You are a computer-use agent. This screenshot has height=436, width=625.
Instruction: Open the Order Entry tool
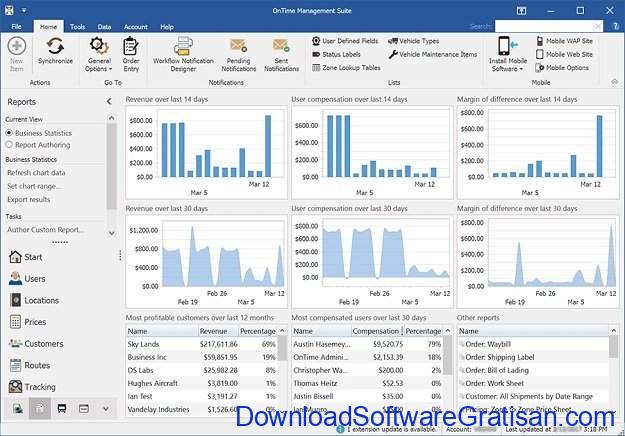point(131,54)
